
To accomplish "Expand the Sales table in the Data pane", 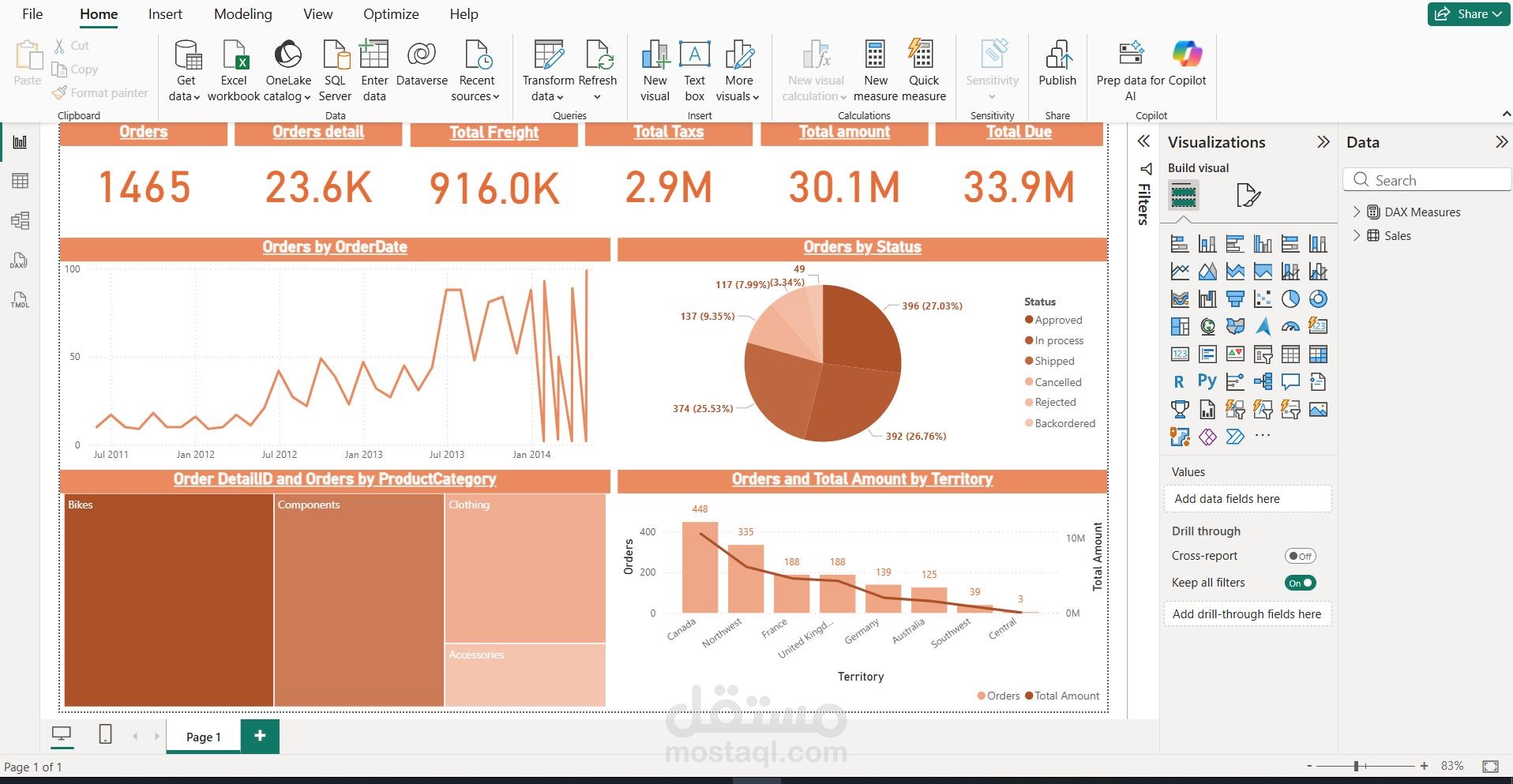I will click(x=1357, y=235).
